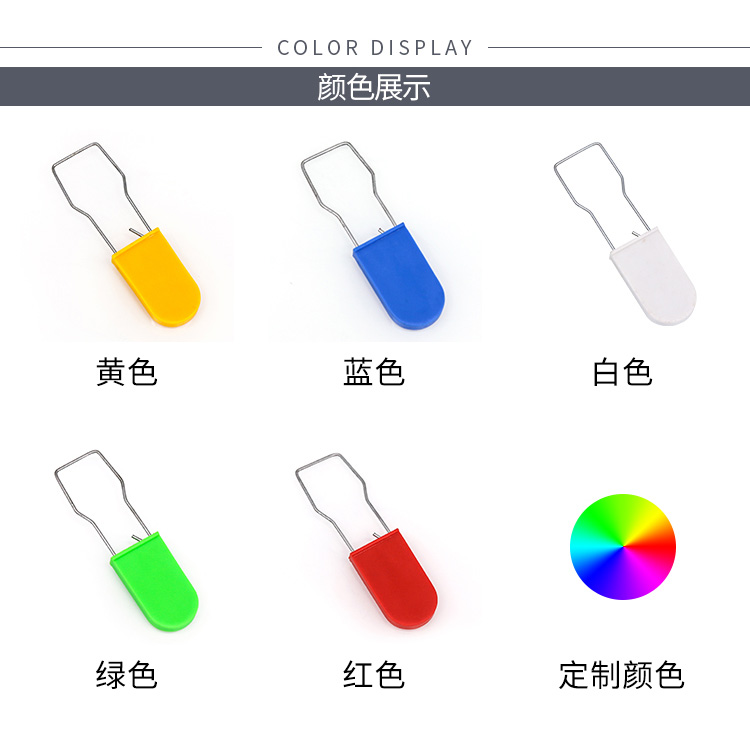The height and width of the screenshot is (729, 750).
Task: Click the 颜色展示 header banner
Action: 375,87
